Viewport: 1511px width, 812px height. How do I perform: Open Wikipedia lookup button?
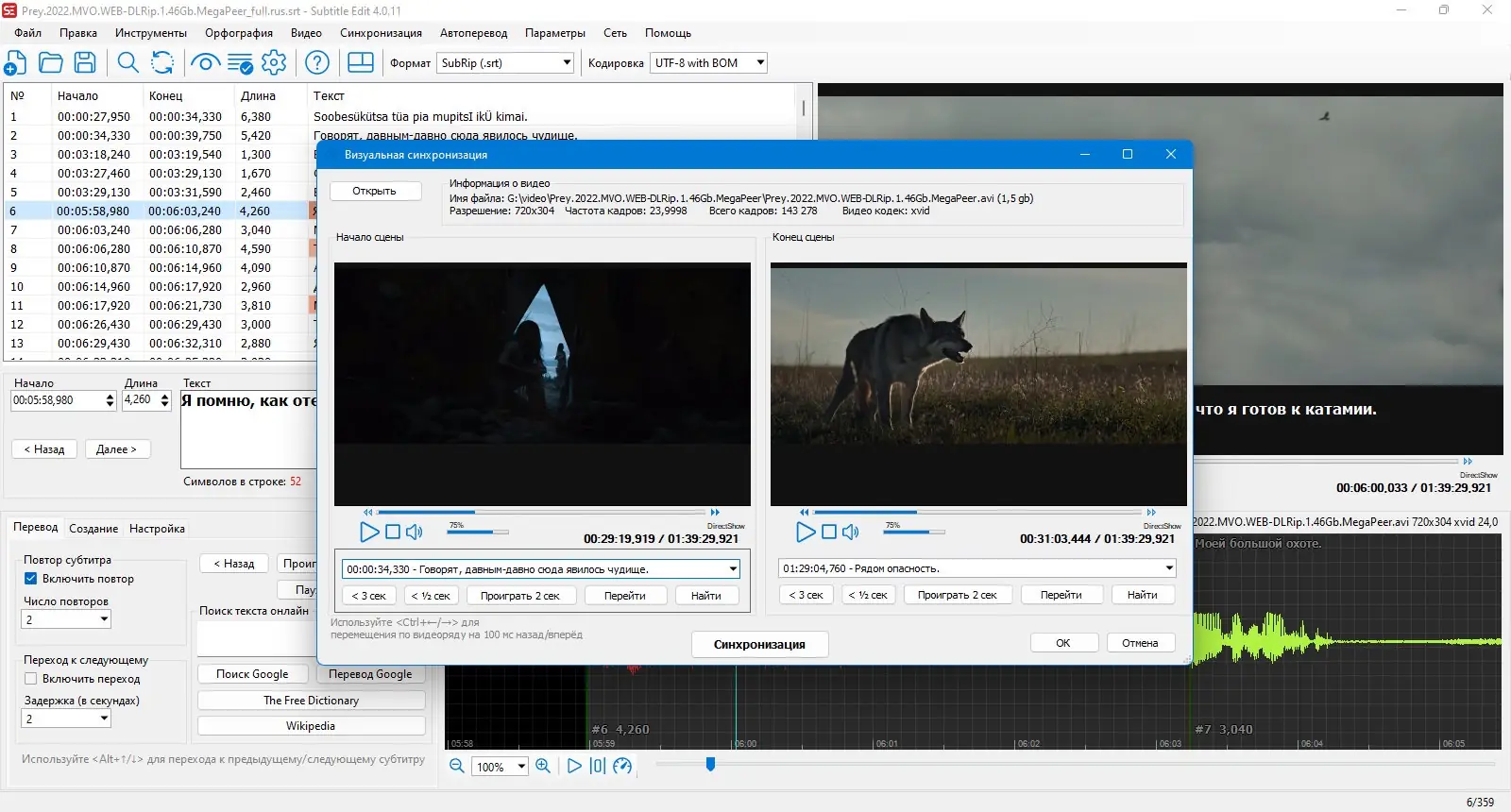tap(311, 726)
